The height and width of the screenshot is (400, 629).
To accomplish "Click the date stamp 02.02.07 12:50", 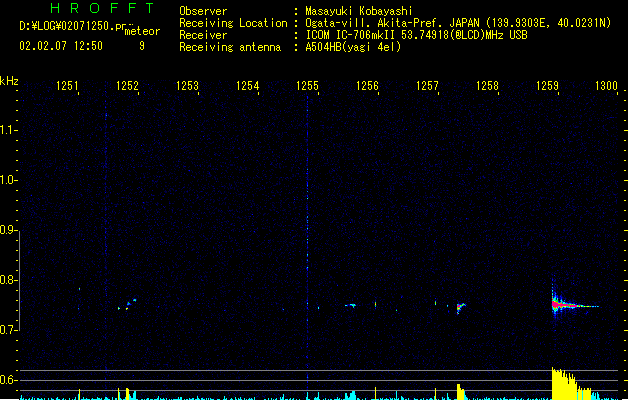I will (61, 46).
